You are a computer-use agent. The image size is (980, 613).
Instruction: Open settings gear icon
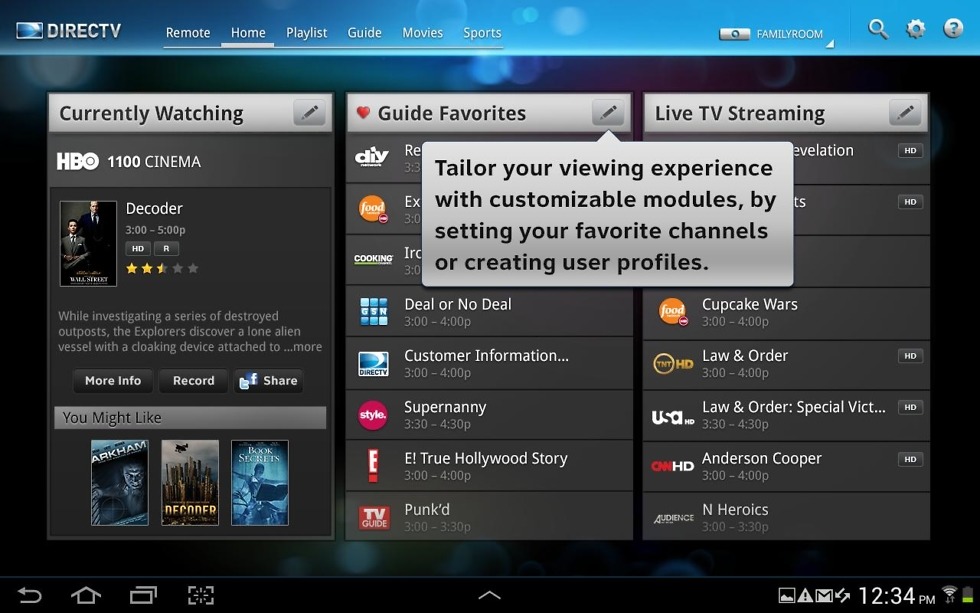pyautogui.click(x=916, y=30)
